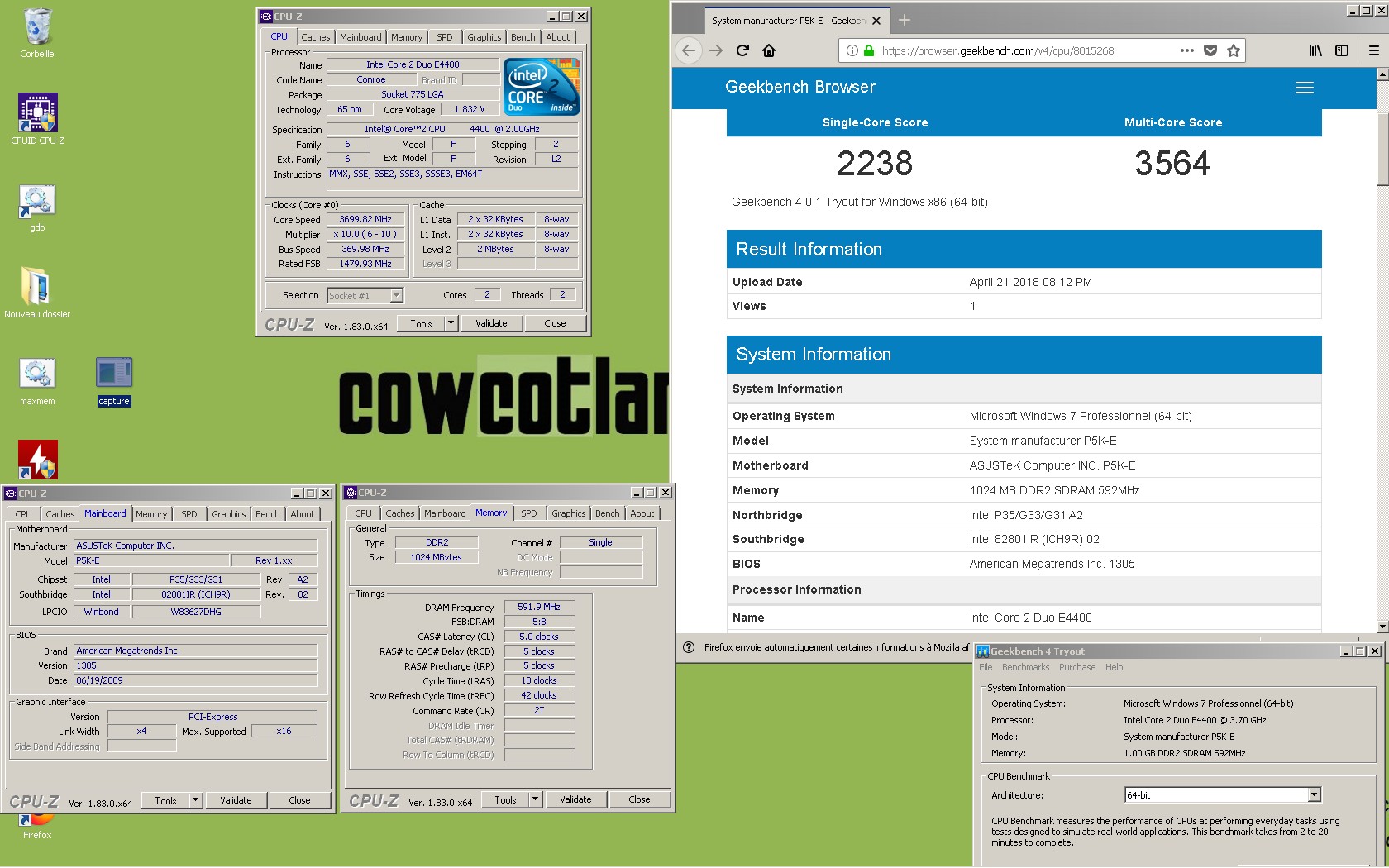The image size is (1389, 868).
Task: Click the Upload Date April 21 2018 value
Action: coord(1031,282)
